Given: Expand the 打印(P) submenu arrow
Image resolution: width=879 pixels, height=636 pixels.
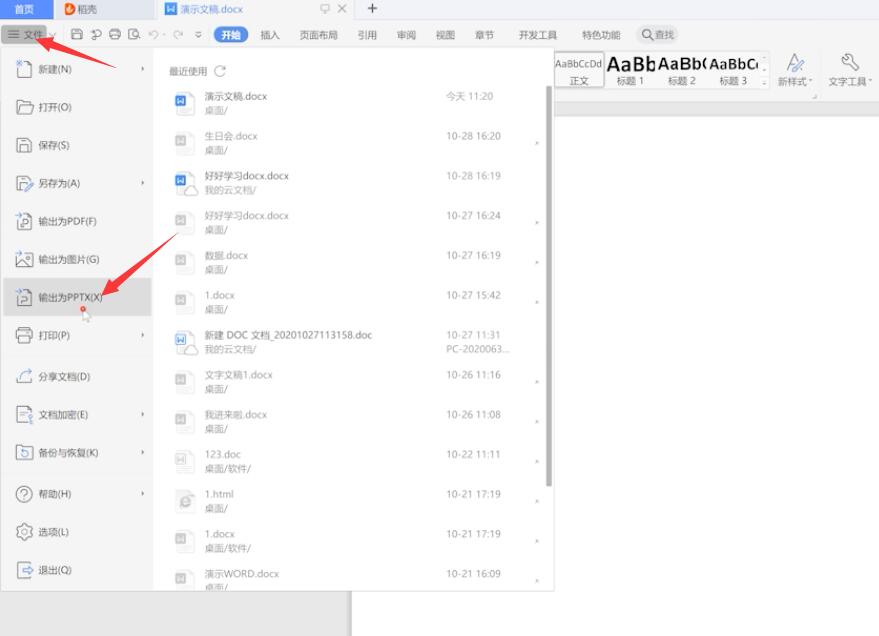Looking at the screenshot, I should (x=142, y=335).
